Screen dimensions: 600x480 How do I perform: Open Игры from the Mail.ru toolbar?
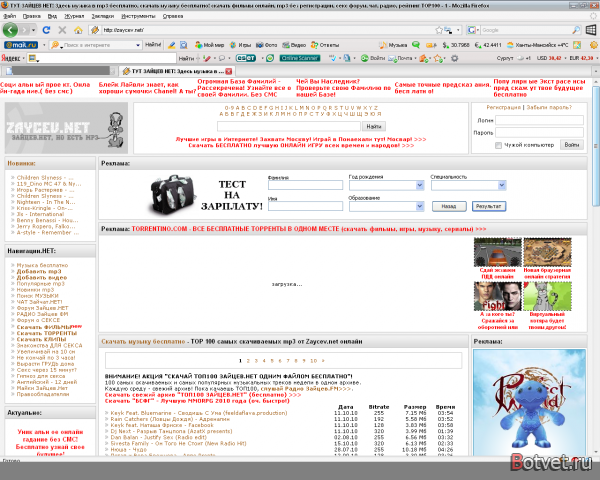click(x=240, y=45)
